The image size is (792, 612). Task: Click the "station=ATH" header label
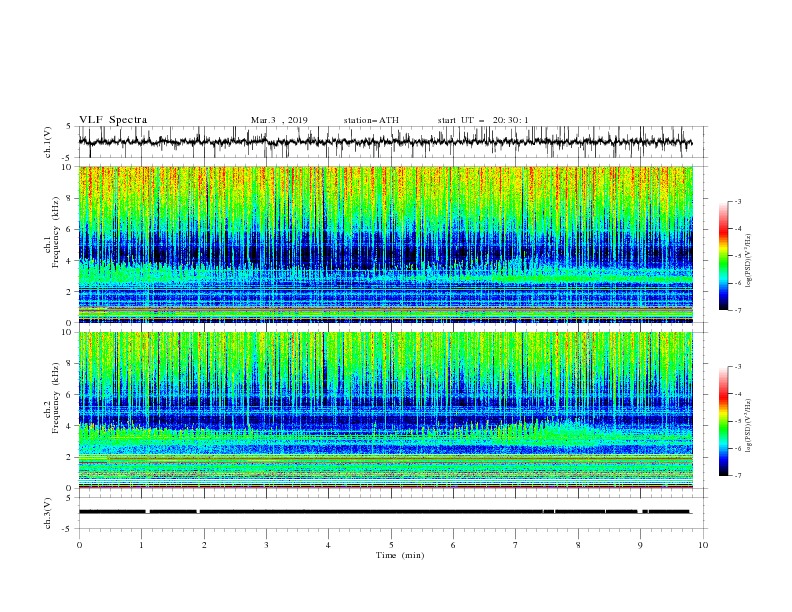[x=371, y=120]
